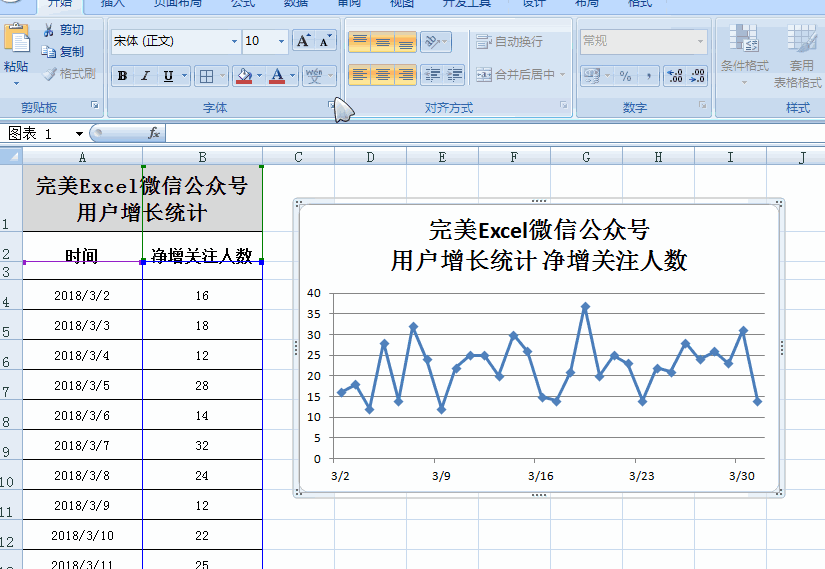The height and width of the screenshot is (569, 825).
Task: Open the fill color dropdown arrow
Action: point(259,76)
